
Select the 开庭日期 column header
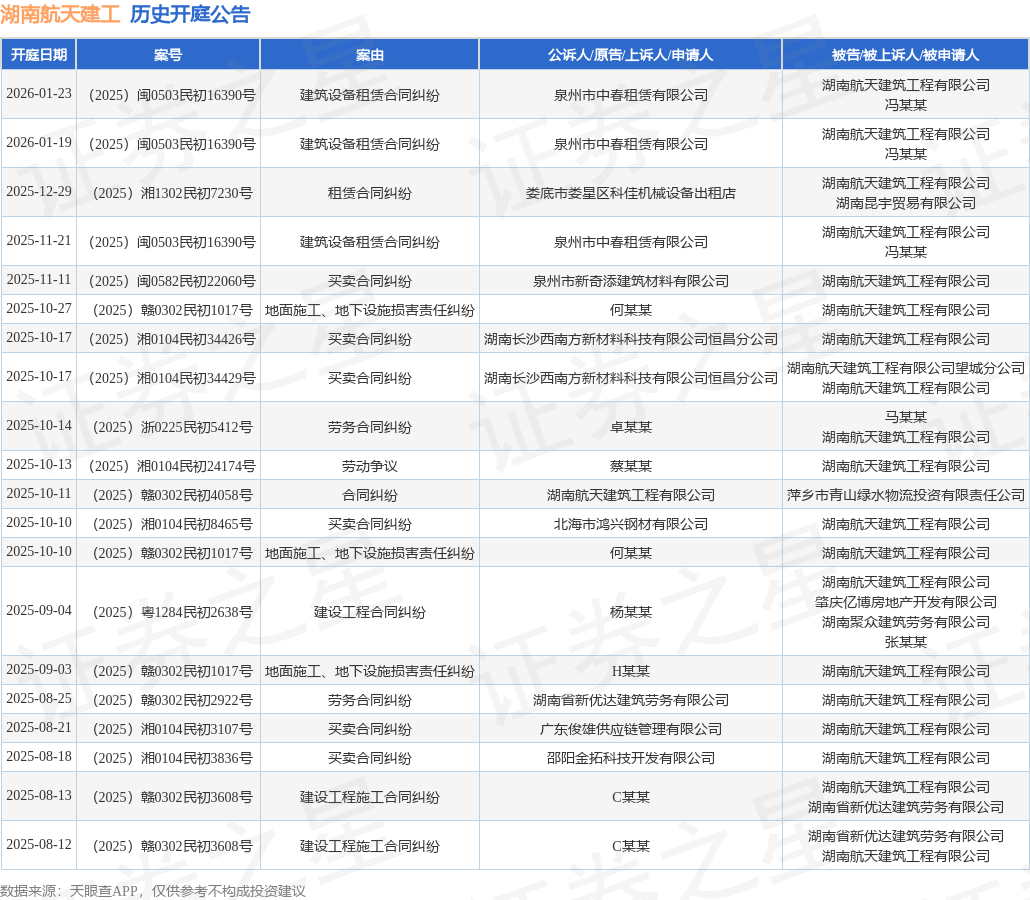39,55
